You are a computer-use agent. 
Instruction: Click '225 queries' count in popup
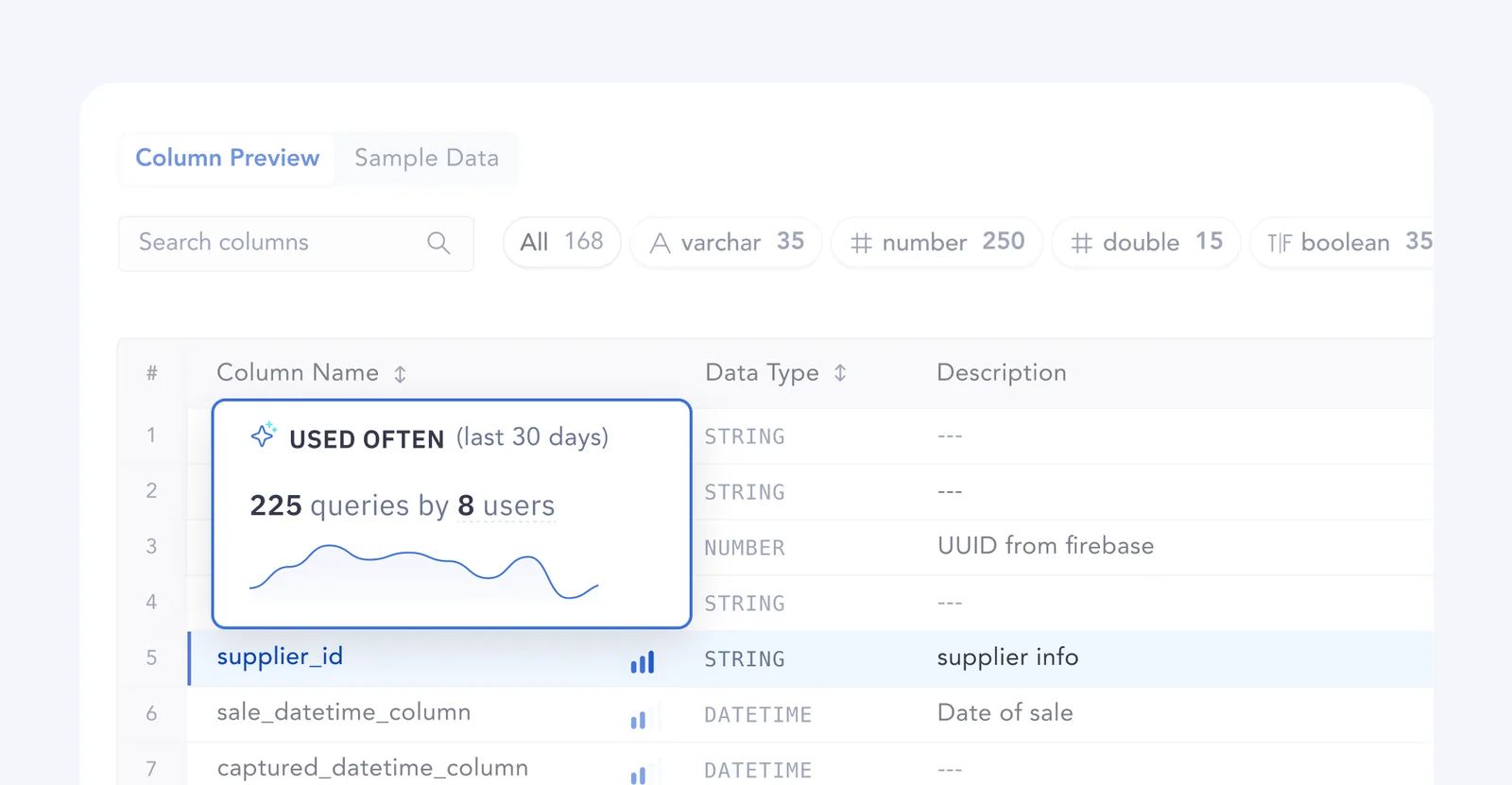[329, 506]
